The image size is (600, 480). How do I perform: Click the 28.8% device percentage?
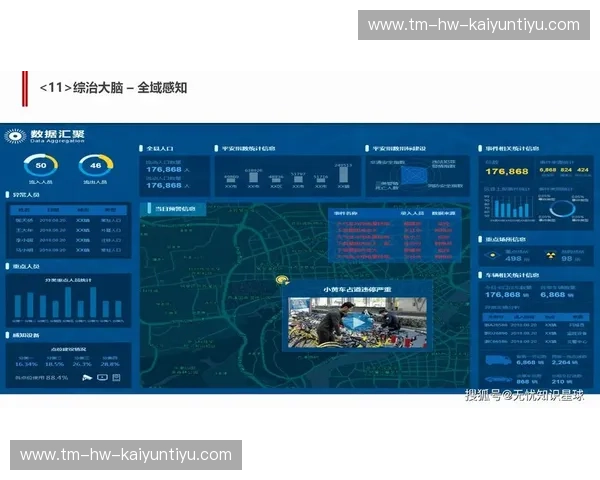pyautogui.click(x=110, y=364)
